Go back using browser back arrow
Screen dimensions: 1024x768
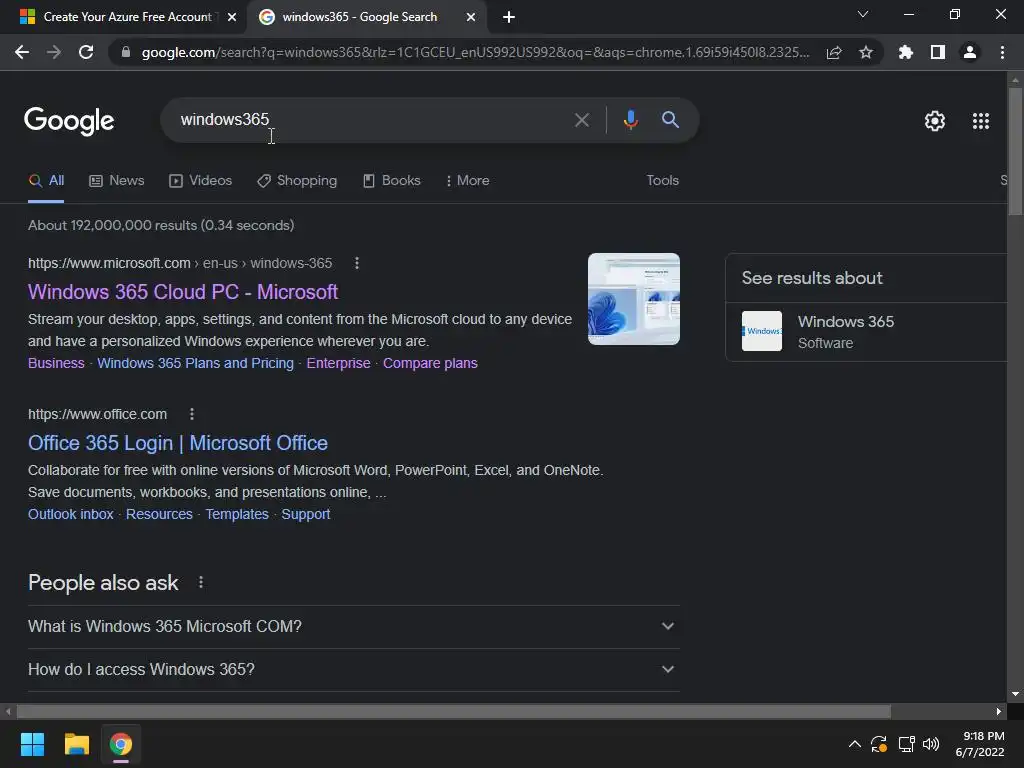pos(22,52)
